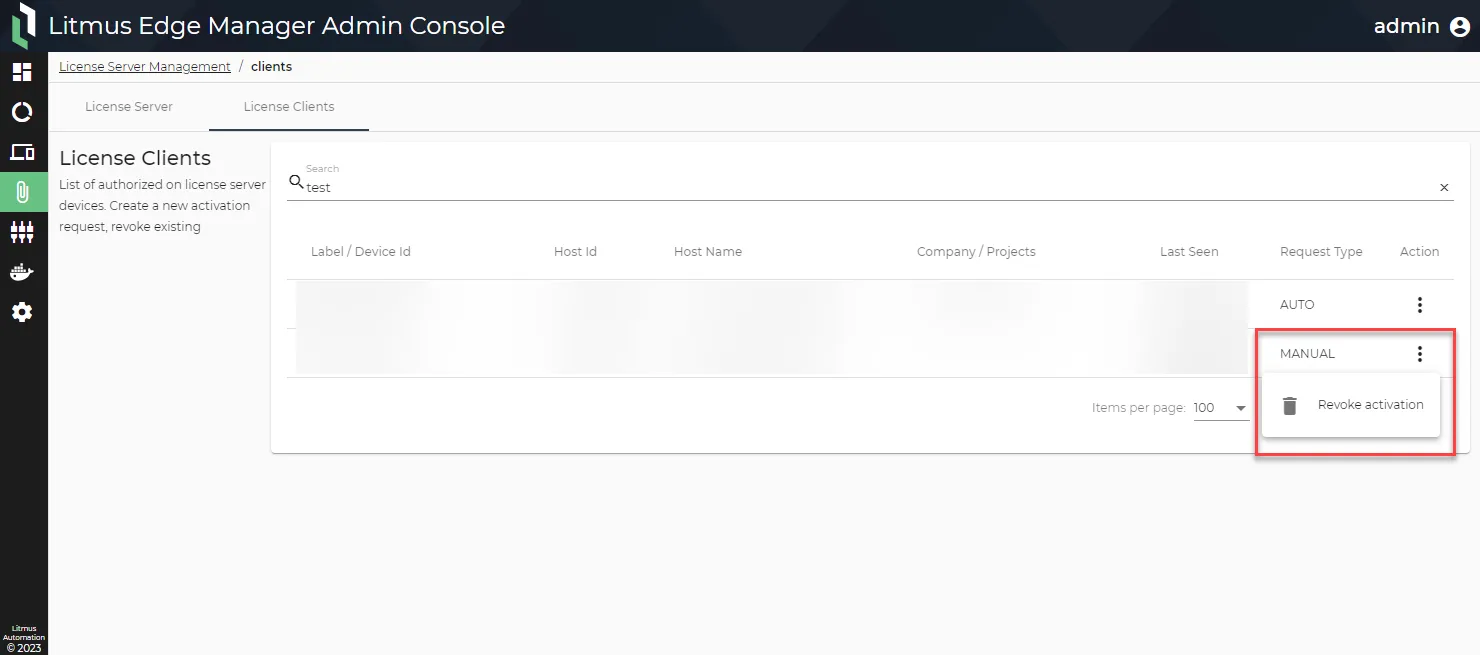
Task: Click the search magnifier icon
Action: click(296, 182)
